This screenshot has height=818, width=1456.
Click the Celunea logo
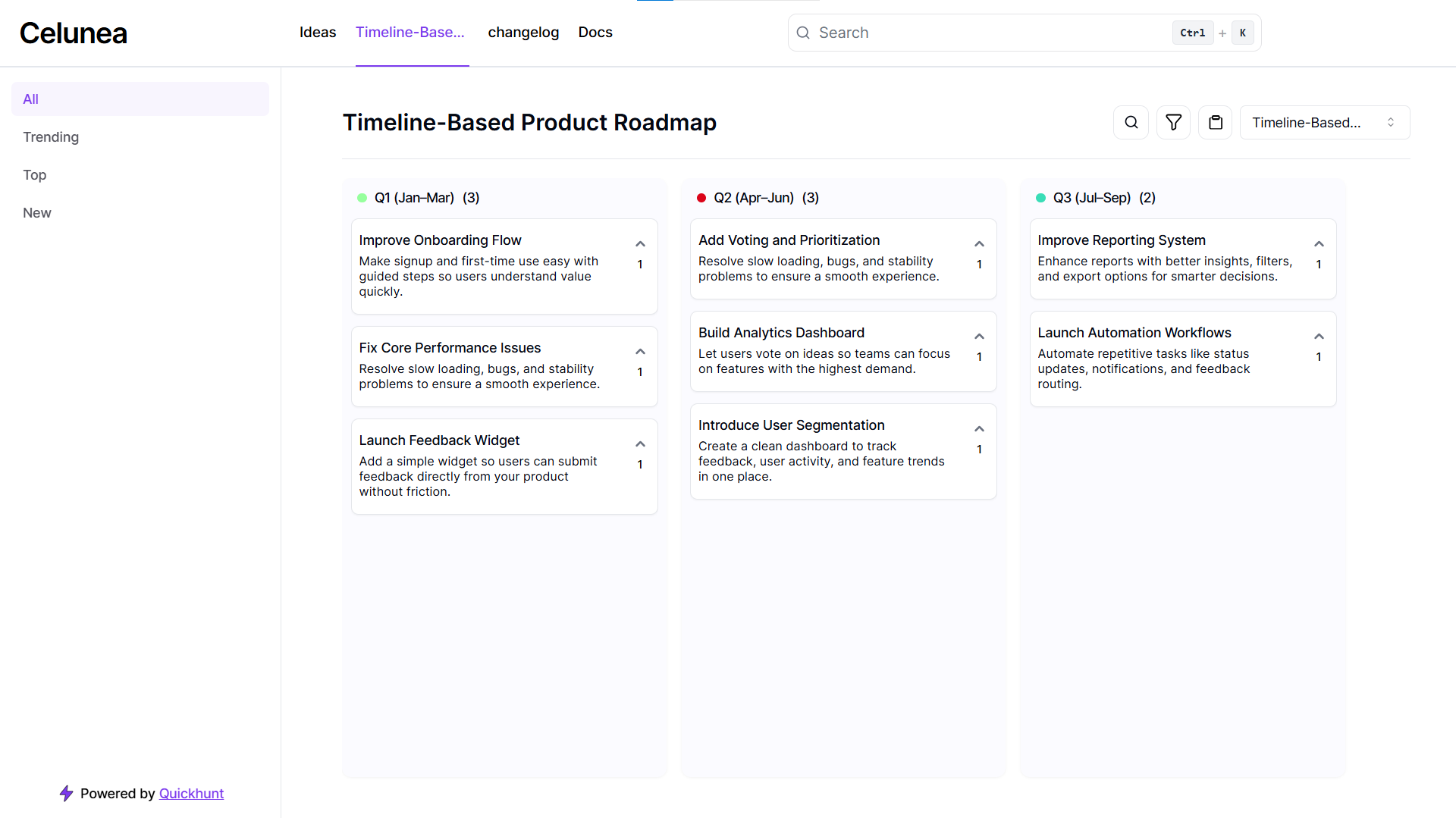pos(73,33)
